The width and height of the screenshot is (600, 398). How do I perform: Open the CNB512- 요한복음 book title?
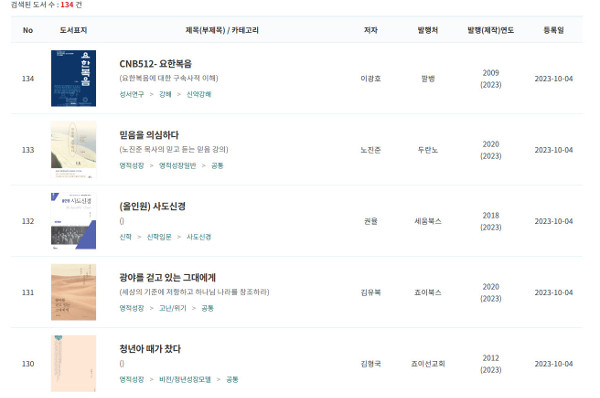155,64
